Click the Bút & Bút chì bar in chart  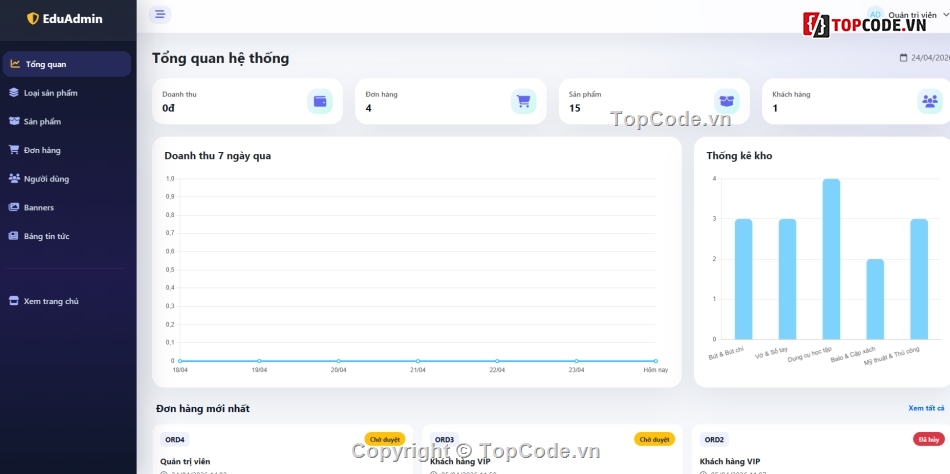pos(743,279)
